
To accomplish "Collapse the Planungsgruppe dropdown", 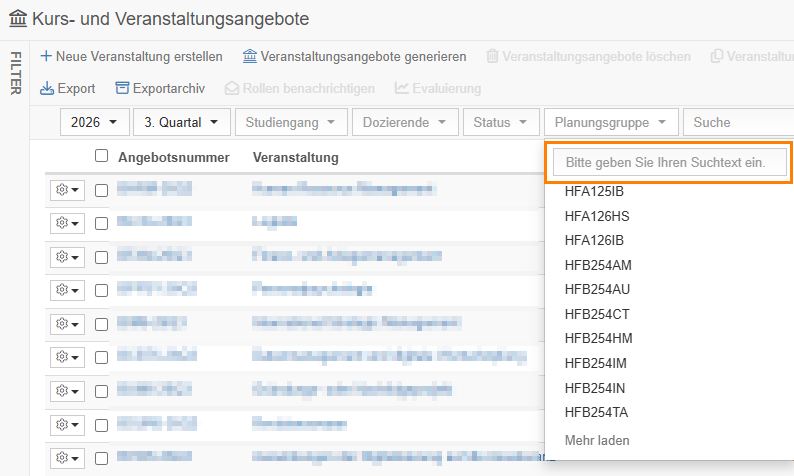I will coord(611,122).
